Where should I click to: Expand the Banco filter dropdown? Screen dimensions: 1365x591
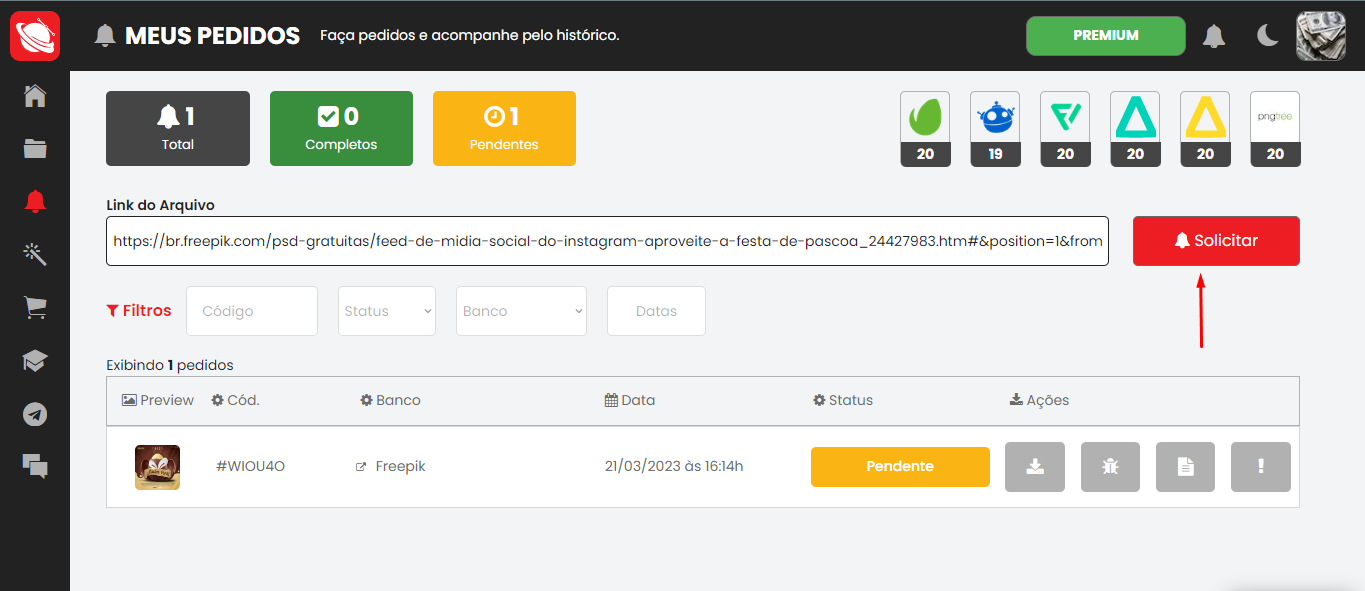point(521,311)
